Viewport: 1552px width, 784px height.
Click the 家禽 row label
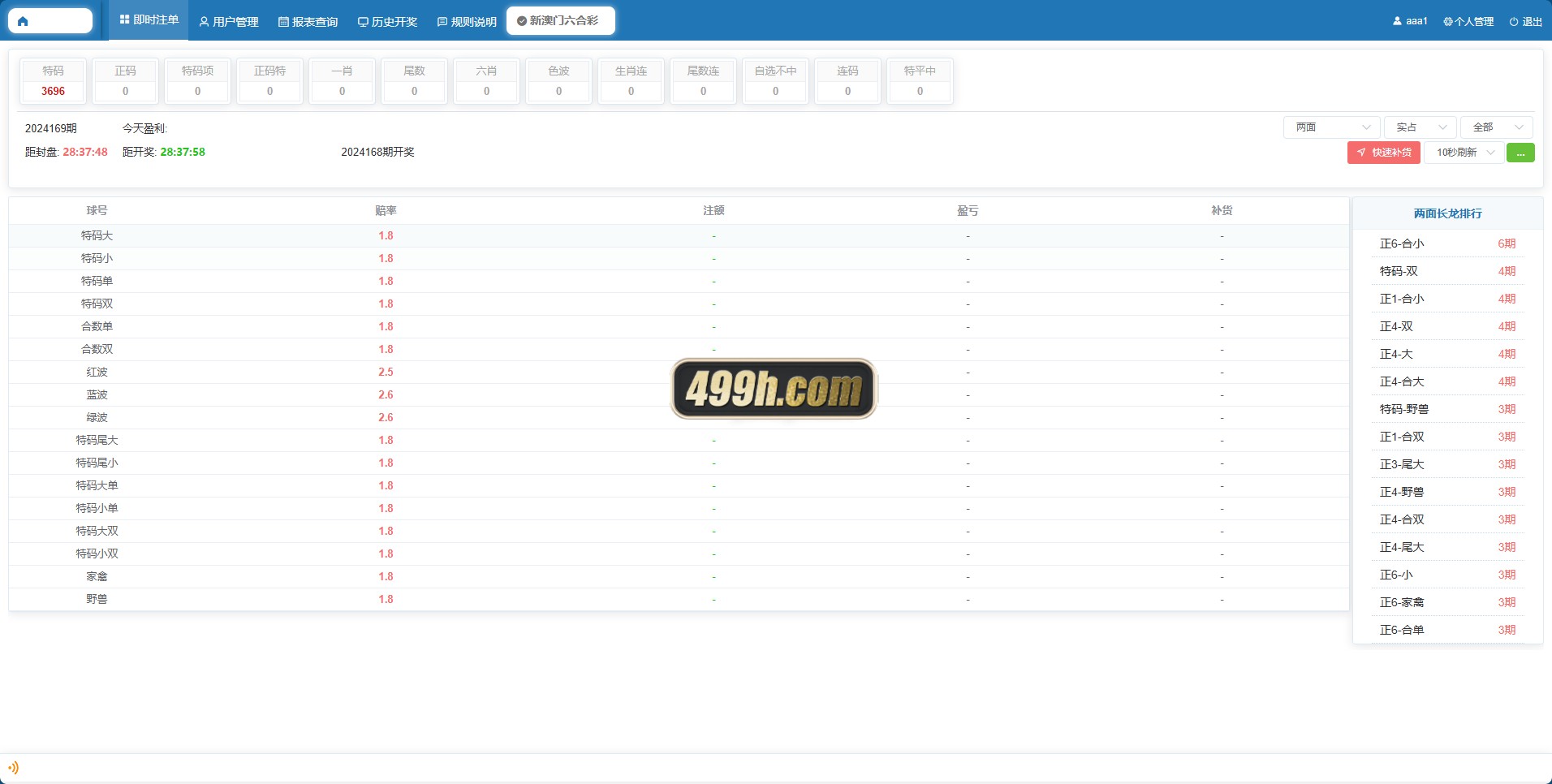coord(97,576)
